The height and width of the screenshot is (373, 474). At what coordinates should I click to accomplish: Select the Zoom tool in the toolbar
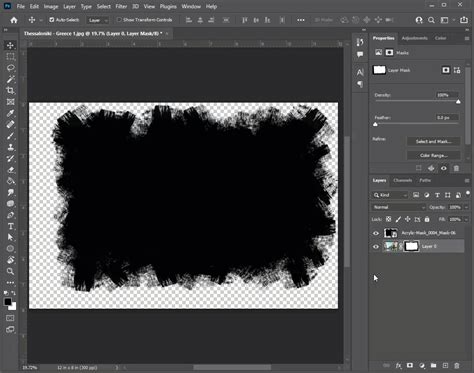[10, 271]
